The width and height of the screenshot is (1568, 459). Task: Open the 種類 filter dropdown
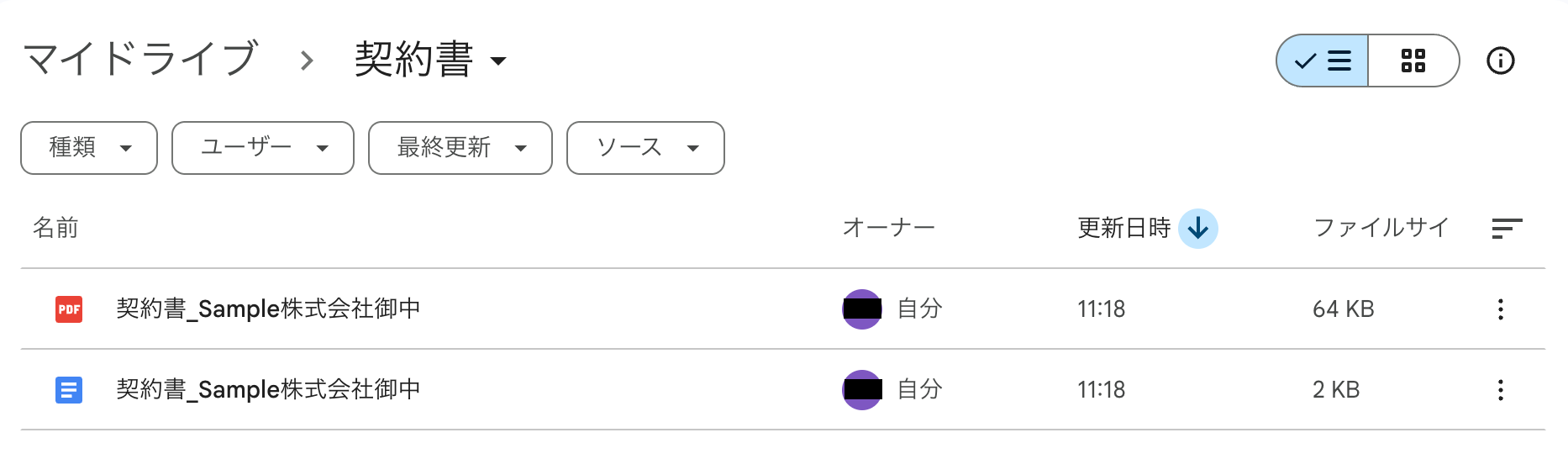click(89, 148)
